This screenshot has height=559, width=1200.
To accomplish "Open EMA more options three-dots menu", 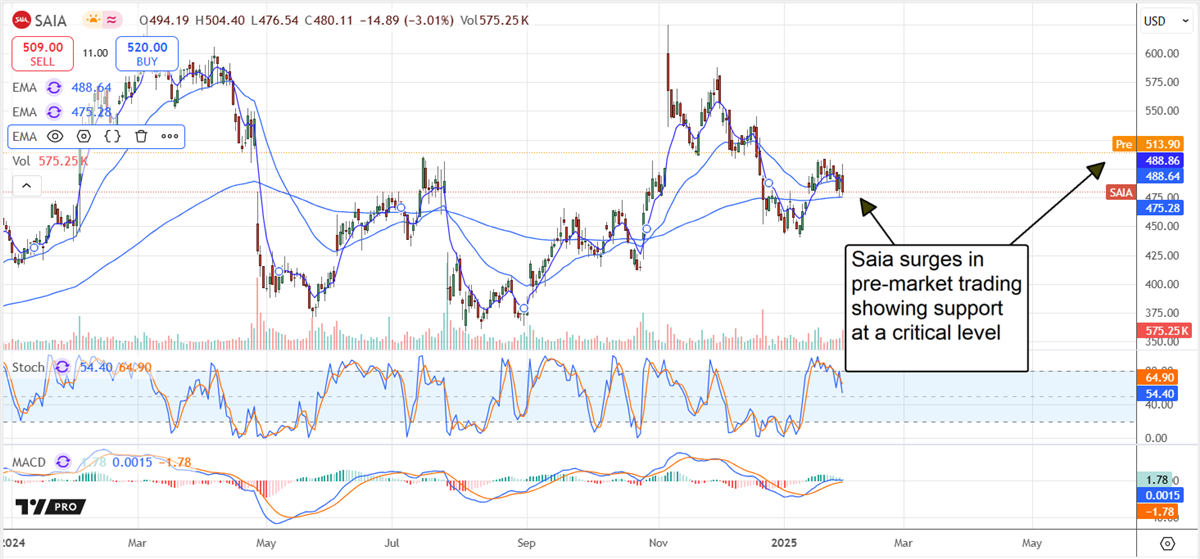I will pos(170,135).
